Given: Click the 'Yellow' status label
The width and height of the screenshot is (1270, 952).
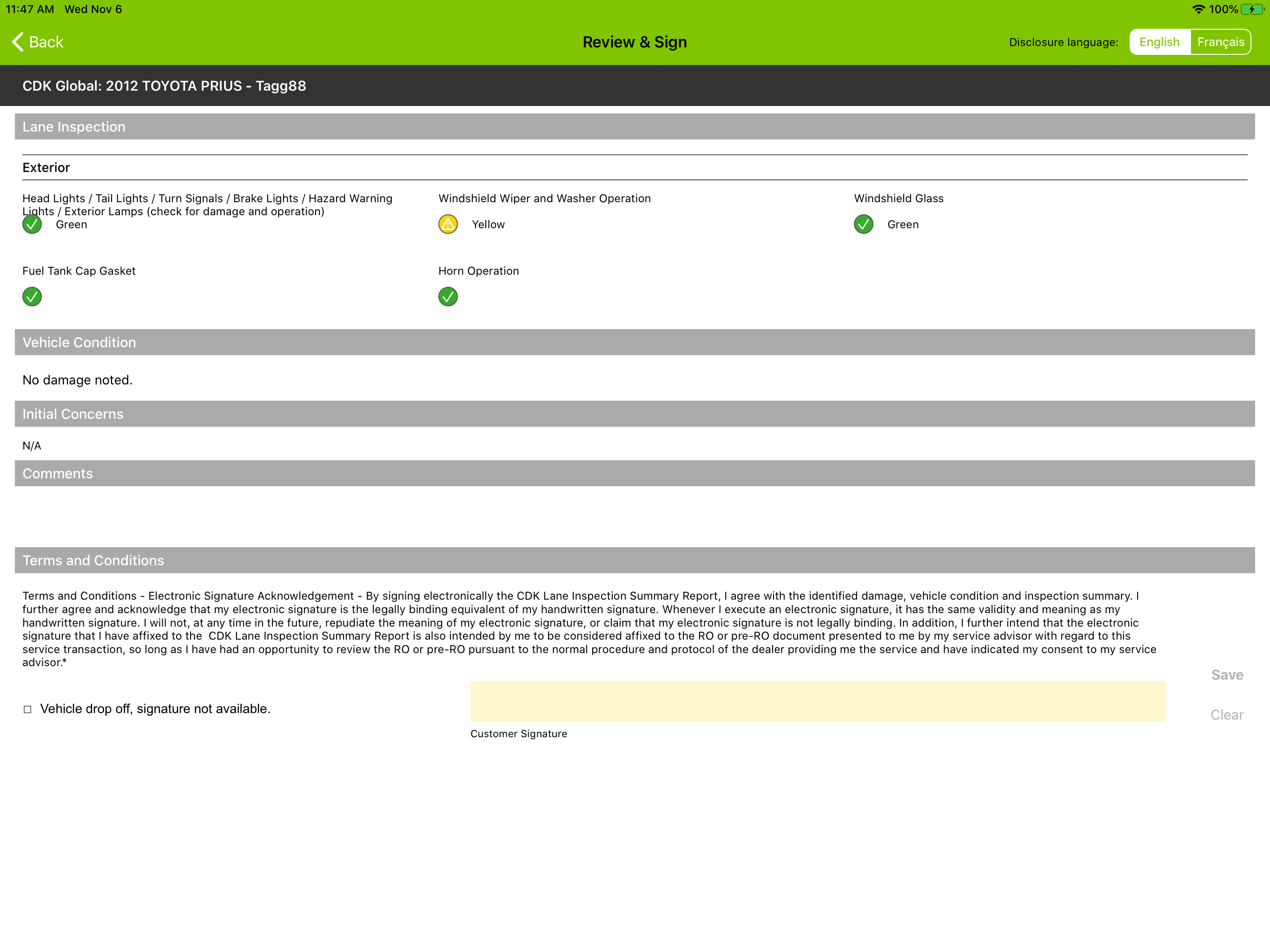Looking at the screenshot, I should 488,225.
